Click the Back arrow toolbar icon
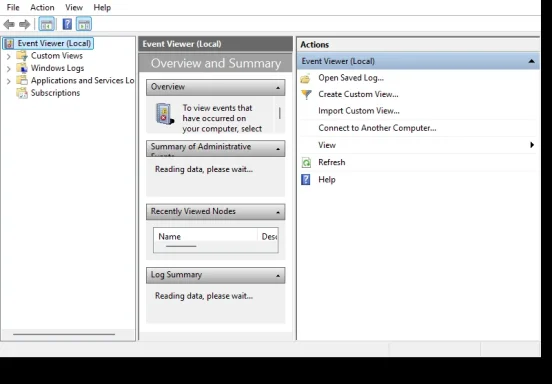552x384 pixels. pyautogui.click(x=9, y=24)
